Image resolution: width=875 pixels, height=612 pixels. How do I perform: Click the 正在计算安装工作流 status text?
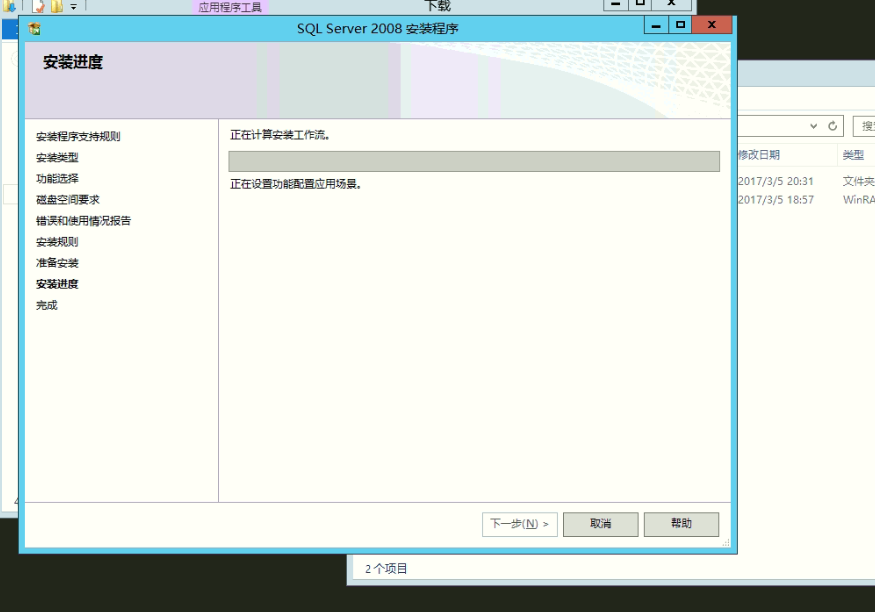[280, 135]
